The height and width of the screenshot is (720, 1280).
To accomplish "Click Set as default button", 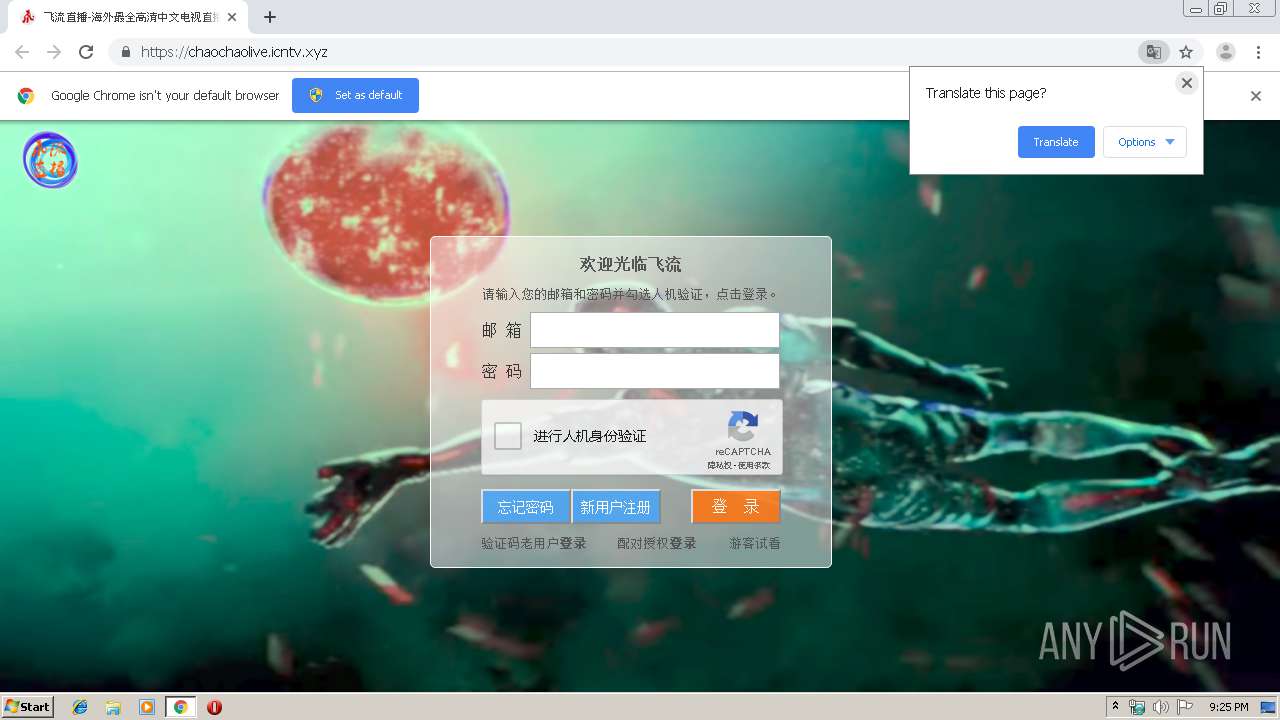I will click(355, 96).
